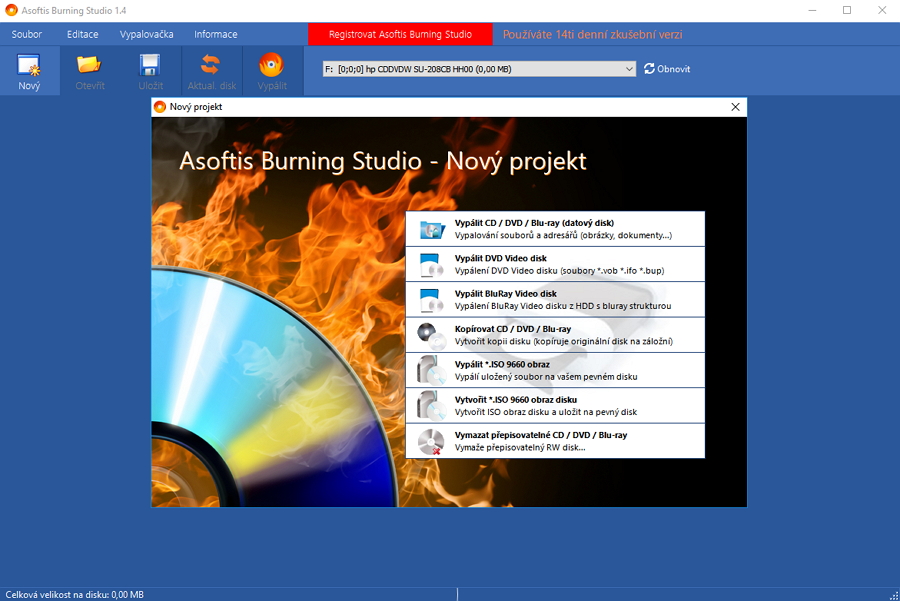
Task: Click the Aktual. disk refresh icon
Action: [x=211, y=64]
